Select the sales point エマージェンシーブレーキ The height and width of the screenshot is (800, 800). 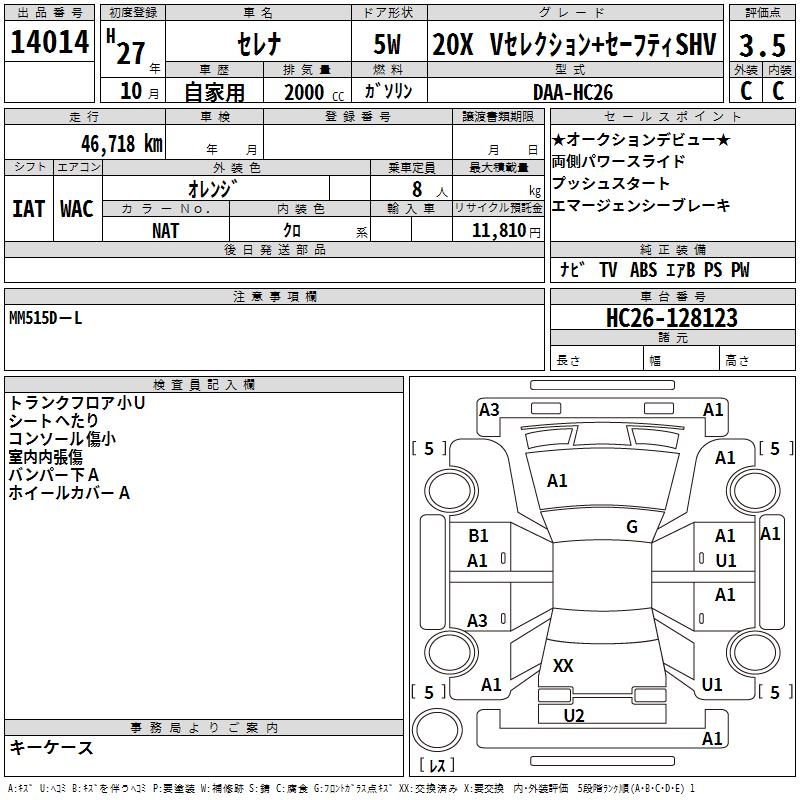pyautogui.click(x=641, y=205)
